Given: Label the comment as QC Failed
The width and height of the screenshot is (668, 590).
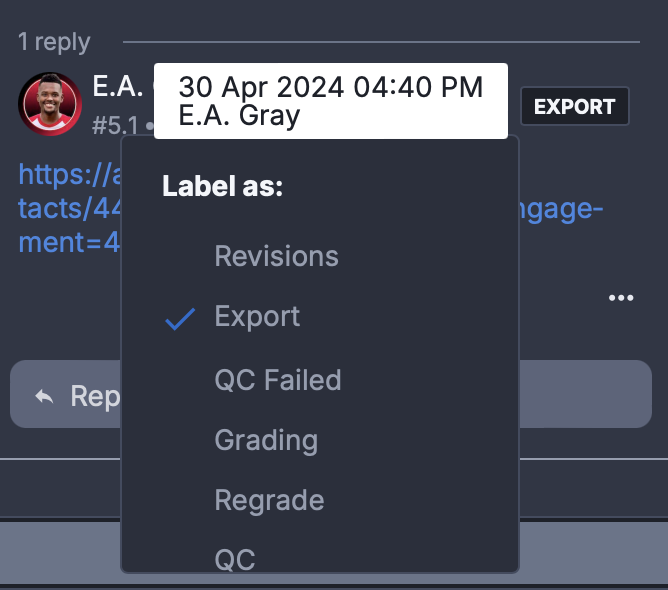Looking at the screenshot, I should tap(277, 380).
